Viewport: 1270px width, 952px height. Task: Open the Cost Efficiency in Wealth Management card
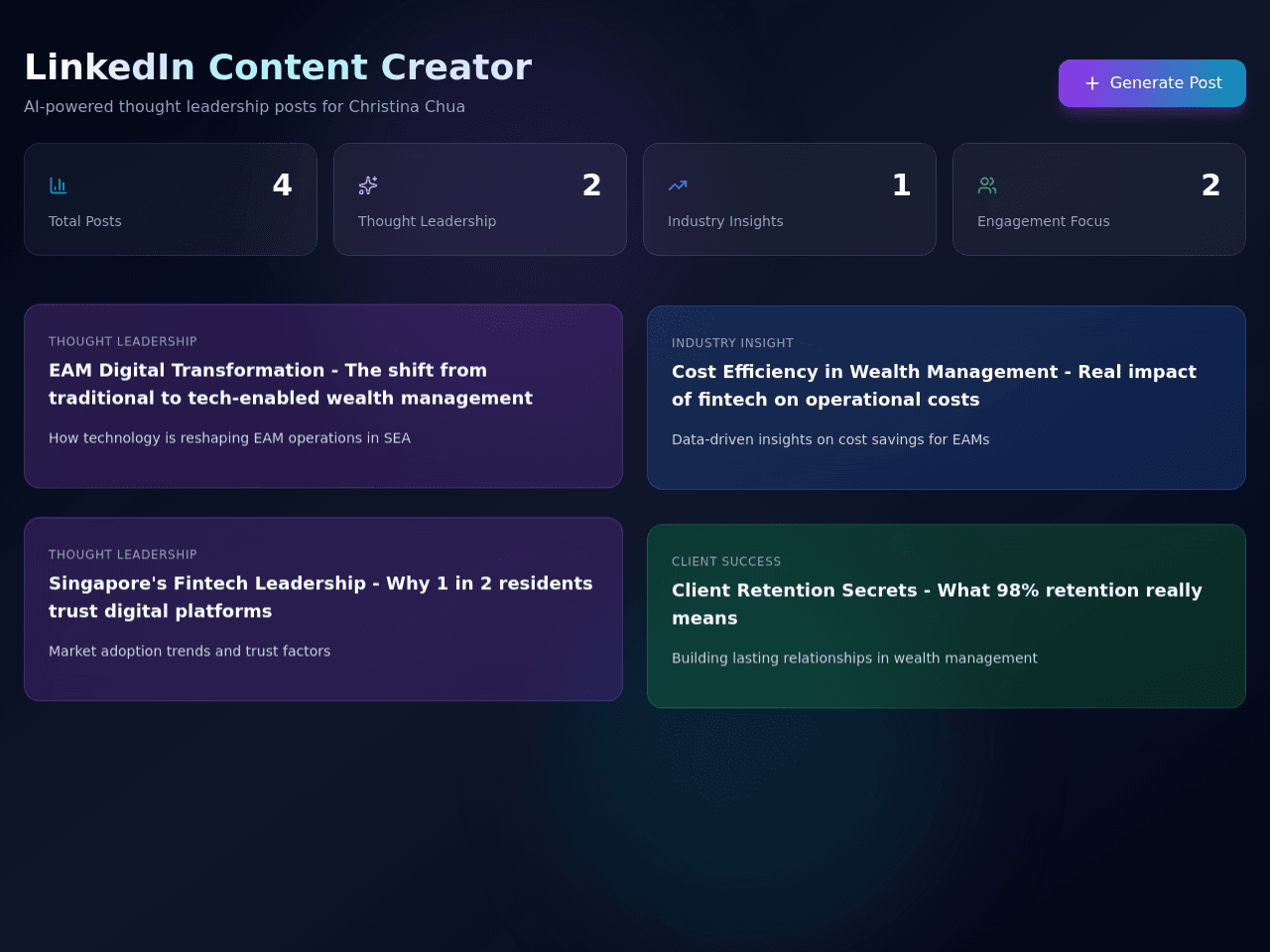(x=947, y=398)
